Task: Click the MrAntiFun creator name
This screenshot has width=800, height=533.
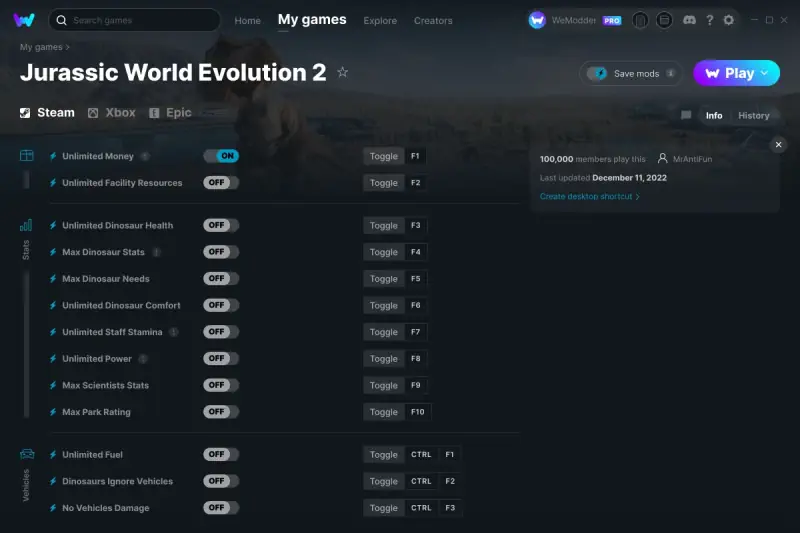Action: pos(692,159)
